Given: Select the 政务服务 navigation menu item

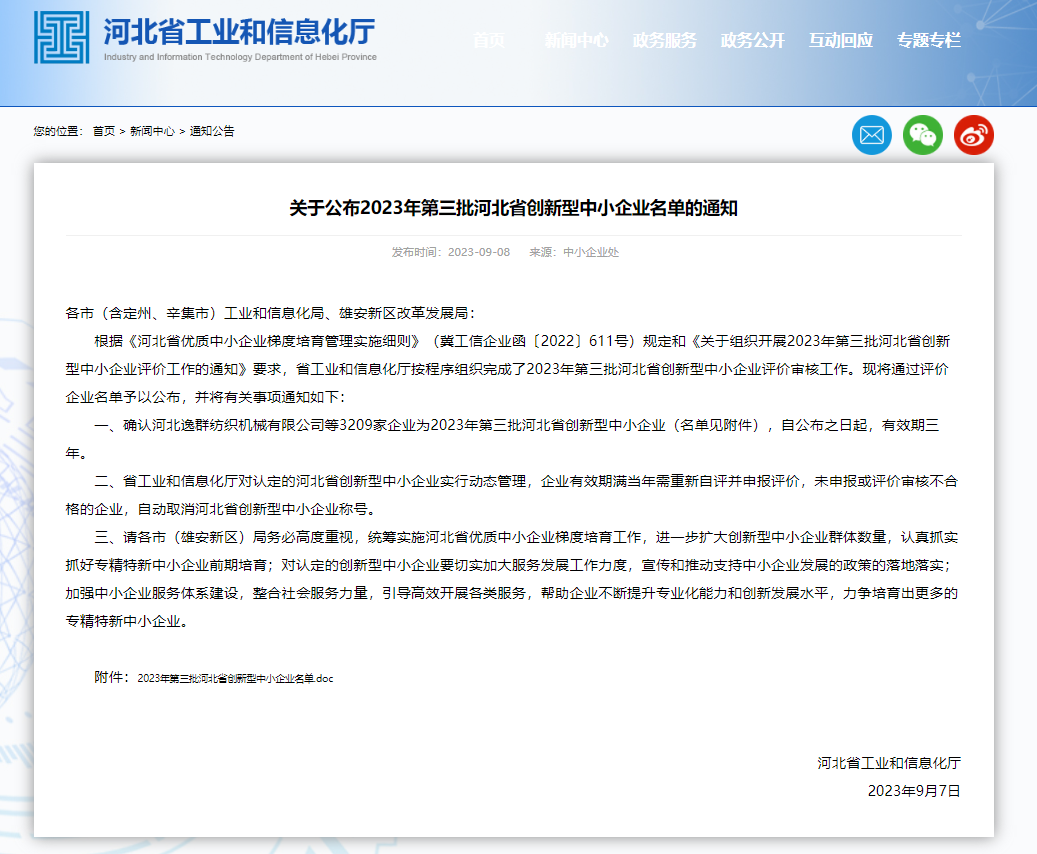Looking at the screenshot, I should click(664, 41).
